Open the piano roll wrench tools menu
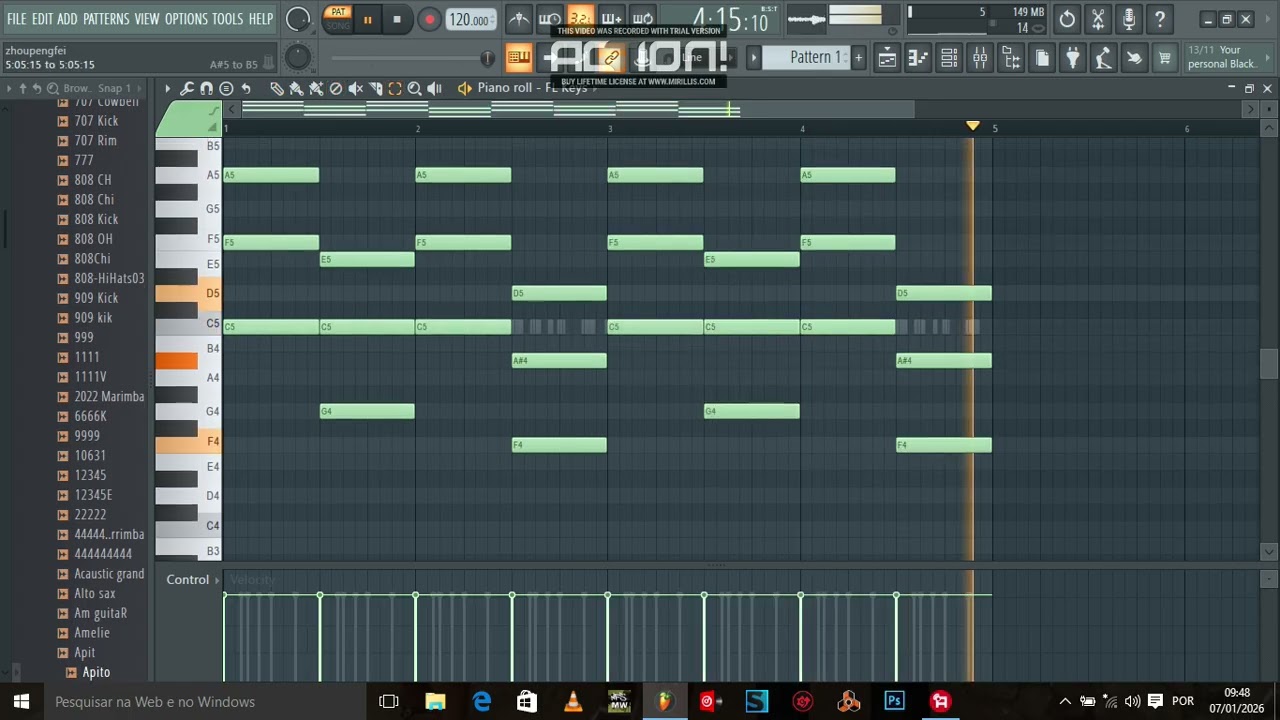The image size is (1280, 720). point(187,88)
